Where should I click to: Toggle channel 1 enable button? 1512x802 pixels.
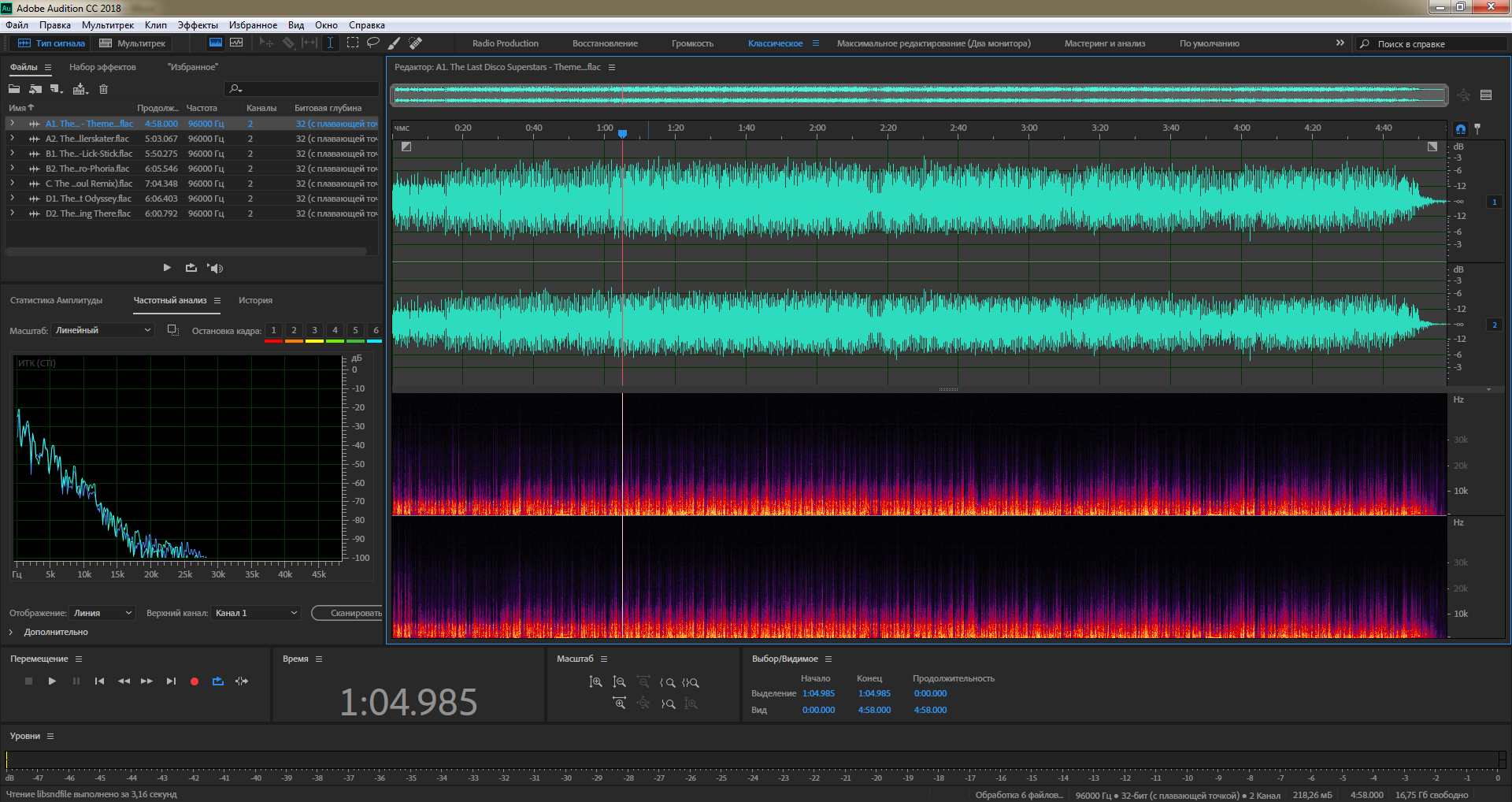(1495, 202)
